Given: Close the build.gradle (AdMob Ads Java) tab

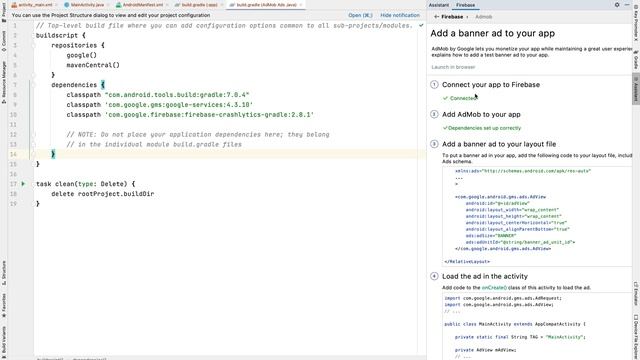Looking at the screenshot, I should pos(301,5).
